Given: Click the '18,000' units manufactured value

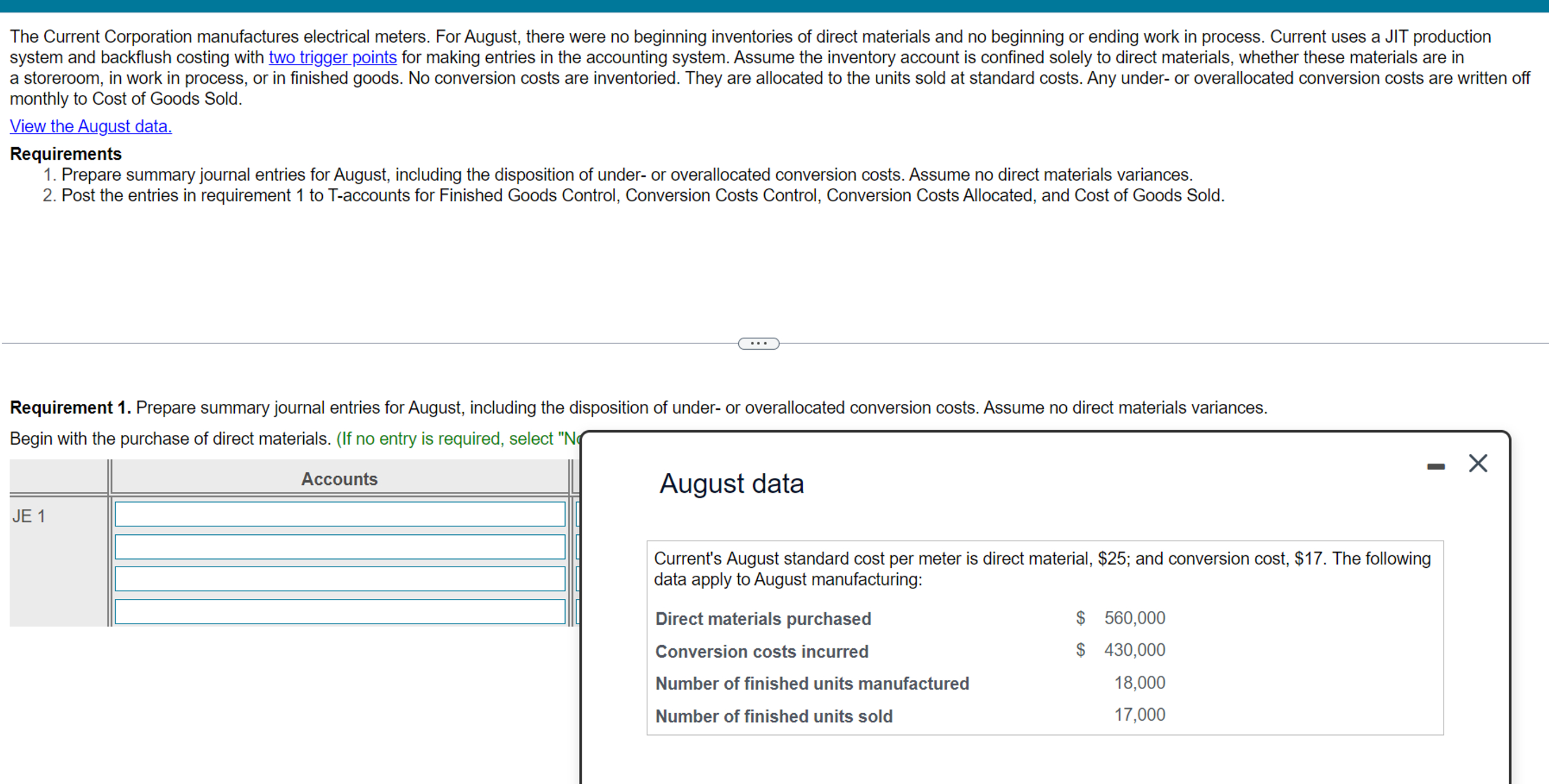Looking at the screenshot, I should 1139,683.
